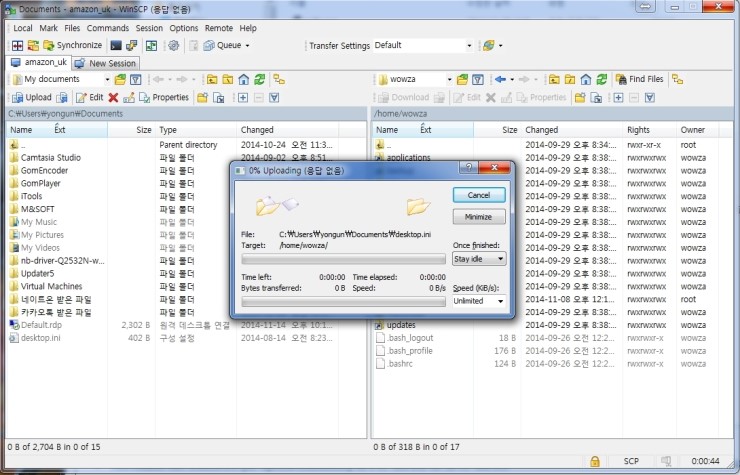Open the Session menu

click(149, 28)
